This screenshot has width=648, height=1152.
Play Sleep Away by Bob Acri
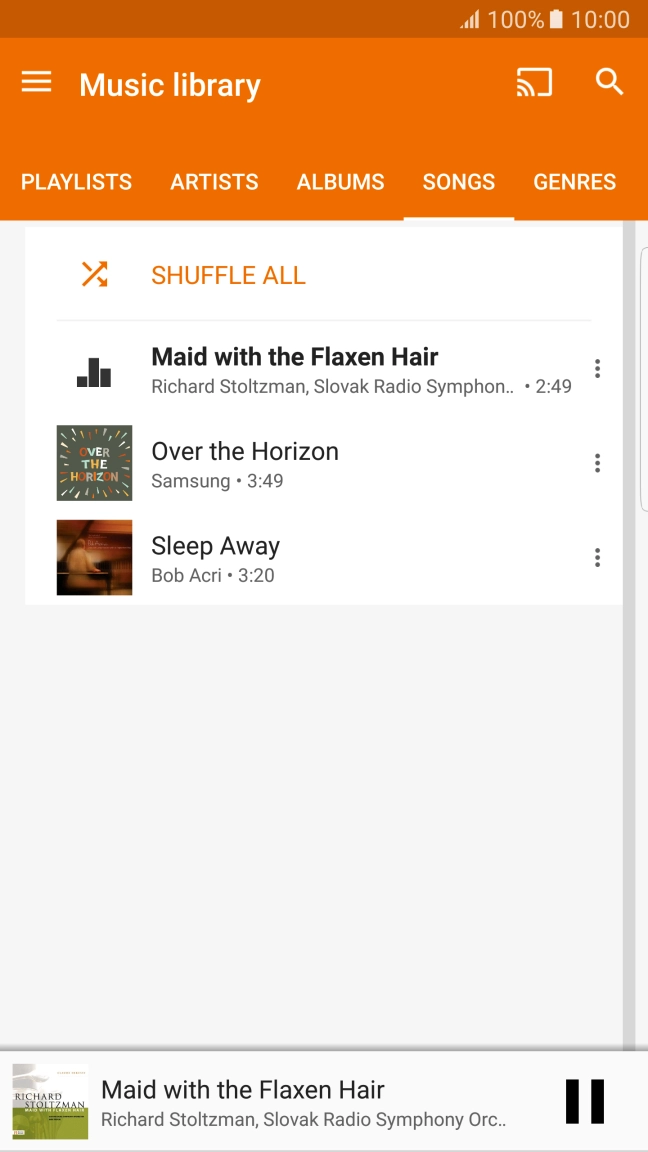click(300, 559)
